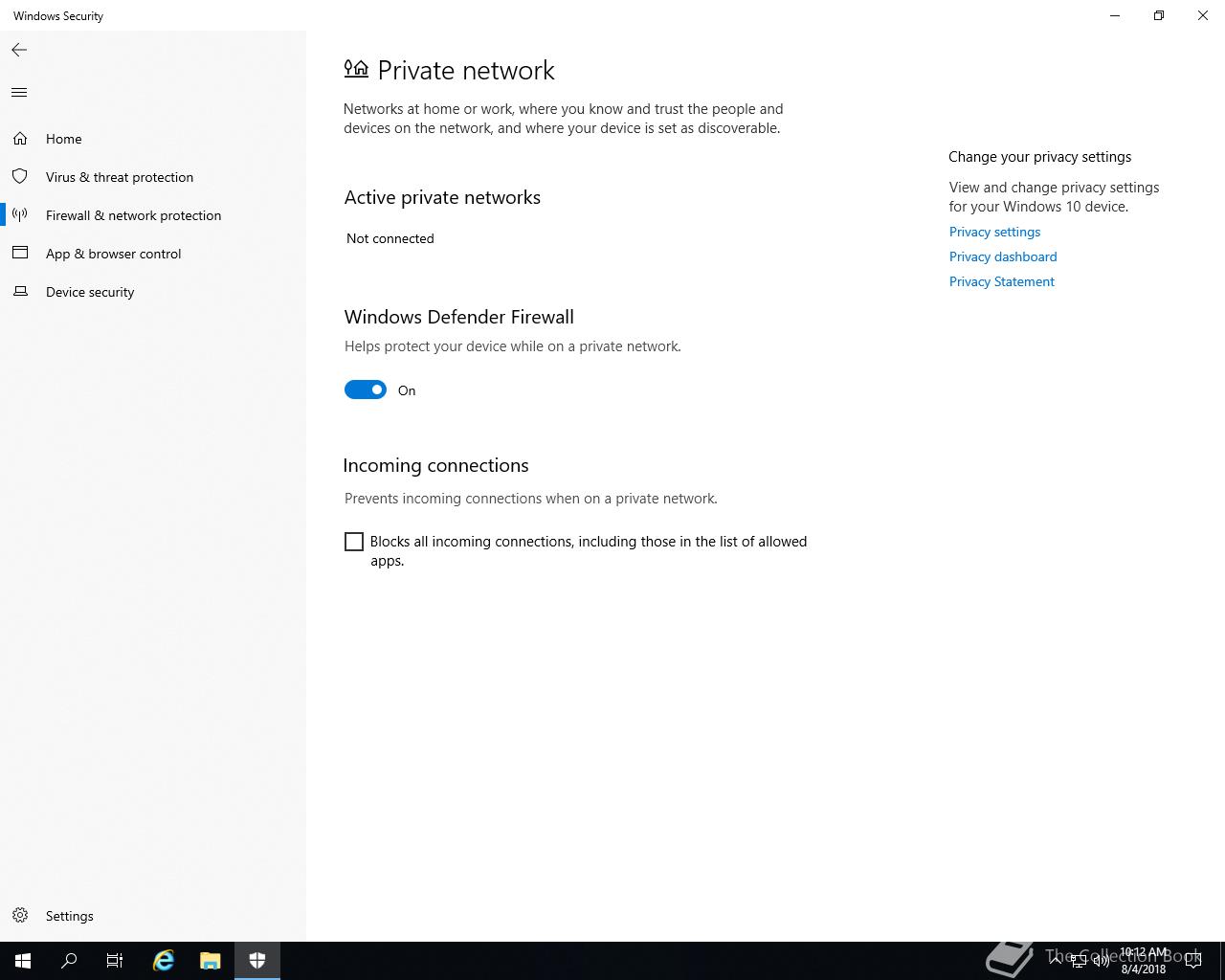Click the back arrow icon
This screenshot has width=1225, height=980.
(x=19, y=50)
